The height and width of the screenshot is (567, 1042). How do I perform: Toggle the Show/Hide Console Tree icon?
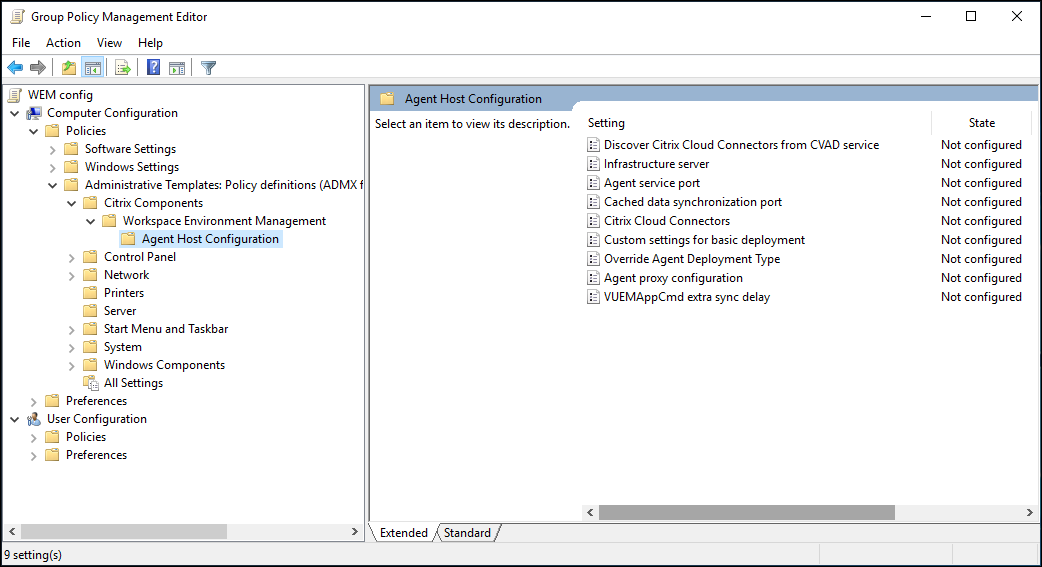pos(93,68)
